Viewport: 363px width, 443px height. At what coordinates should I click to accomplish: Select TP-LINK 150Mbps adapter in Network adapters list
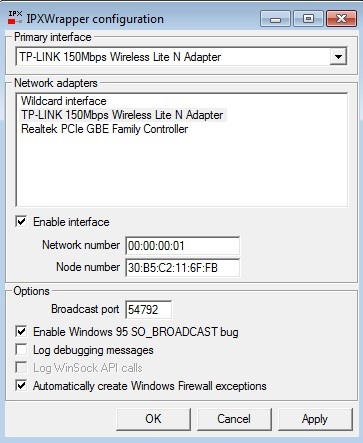point(122,115)
